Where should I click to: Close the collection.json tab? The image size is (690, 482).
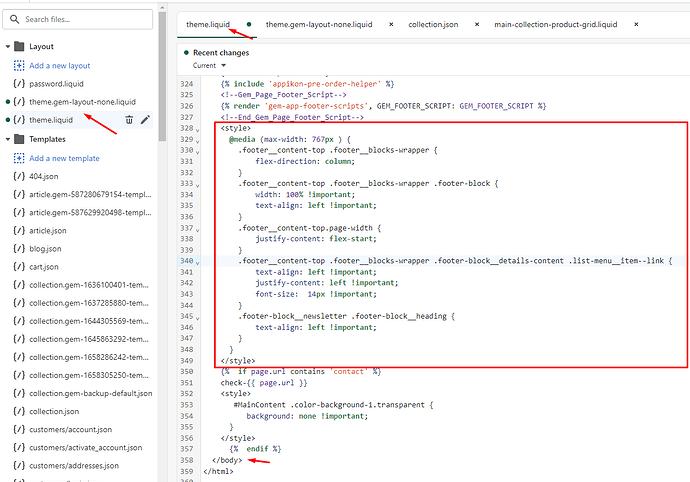click(x=477, y=24)
